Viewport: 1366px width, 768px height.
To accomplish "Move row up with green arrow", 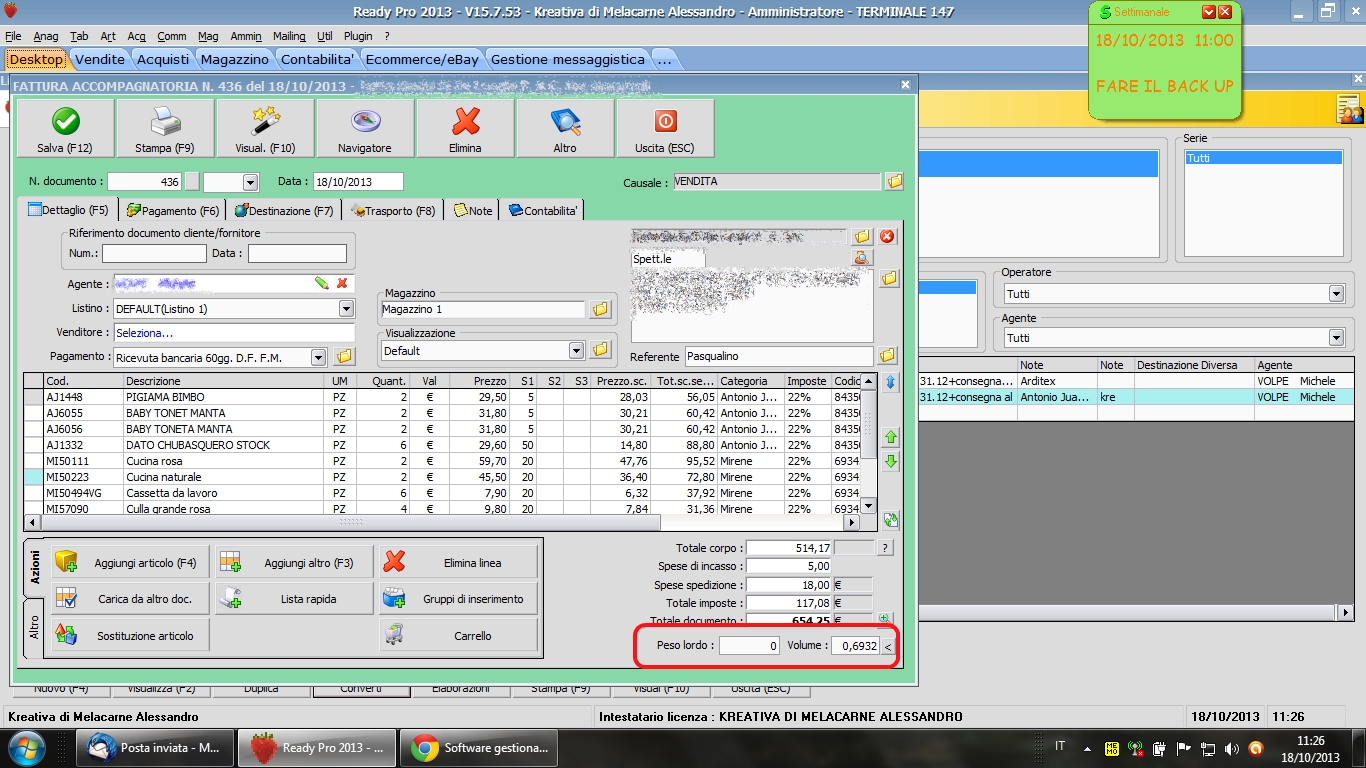I will pos(890,437).
